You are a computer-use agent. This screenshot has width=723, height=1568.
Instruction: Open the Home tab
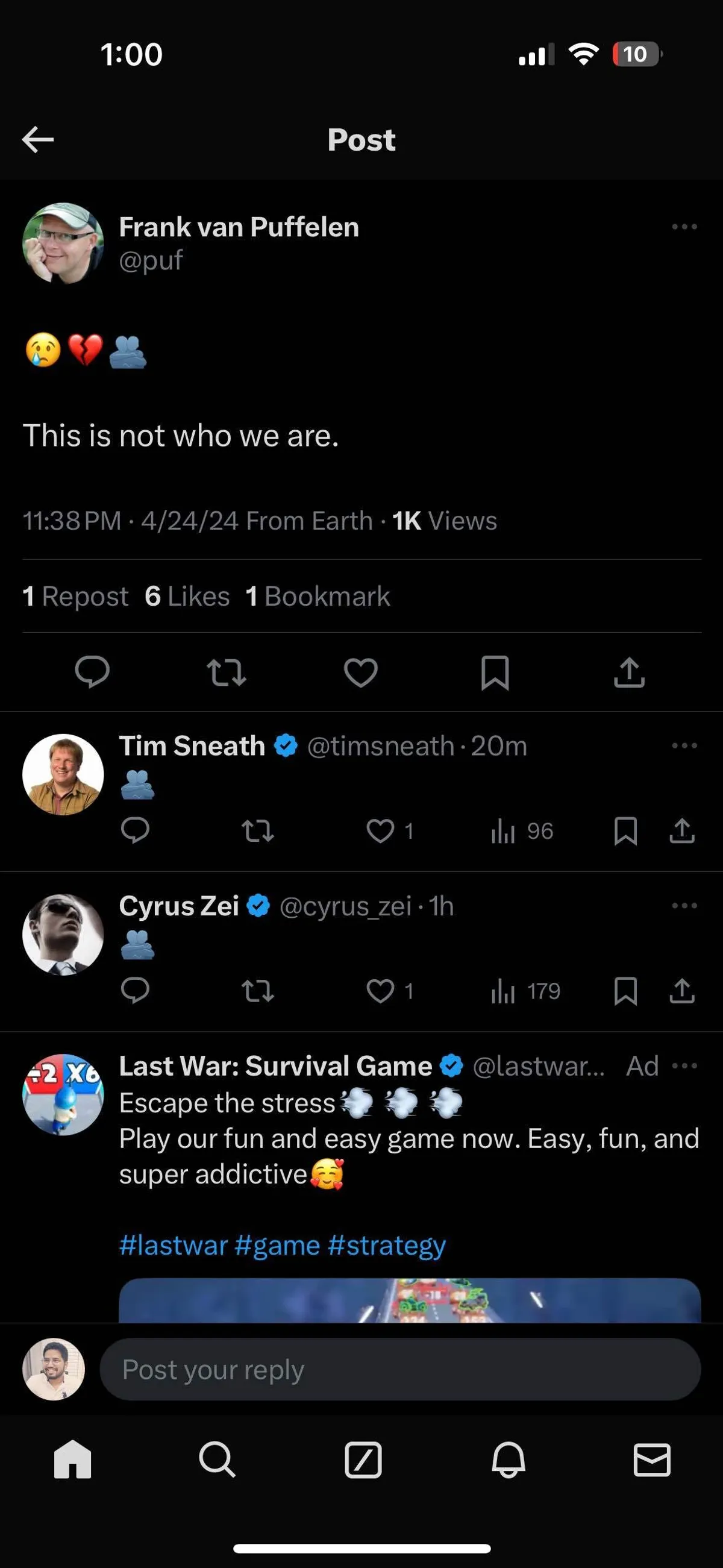pos(72,1460)
